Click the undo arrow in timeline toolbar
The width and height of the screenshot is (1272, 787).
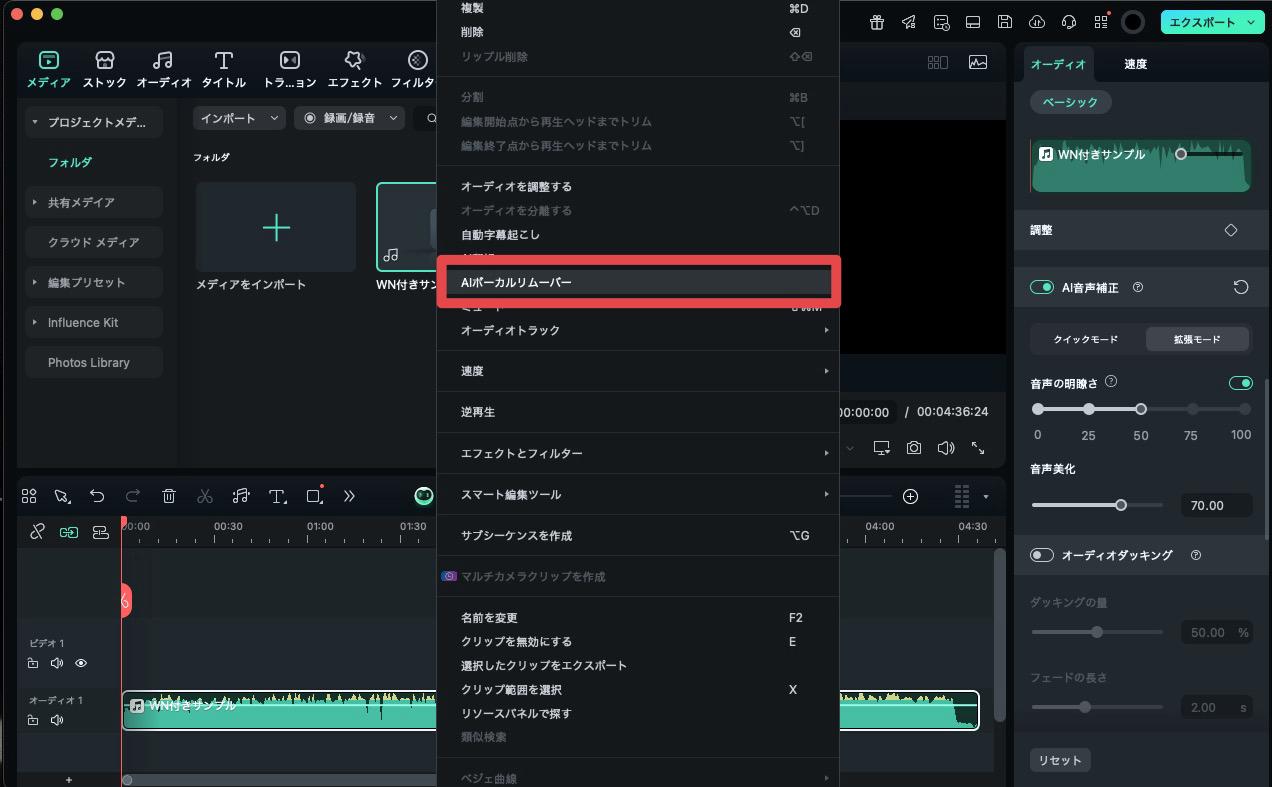click(x=97, y=496)
